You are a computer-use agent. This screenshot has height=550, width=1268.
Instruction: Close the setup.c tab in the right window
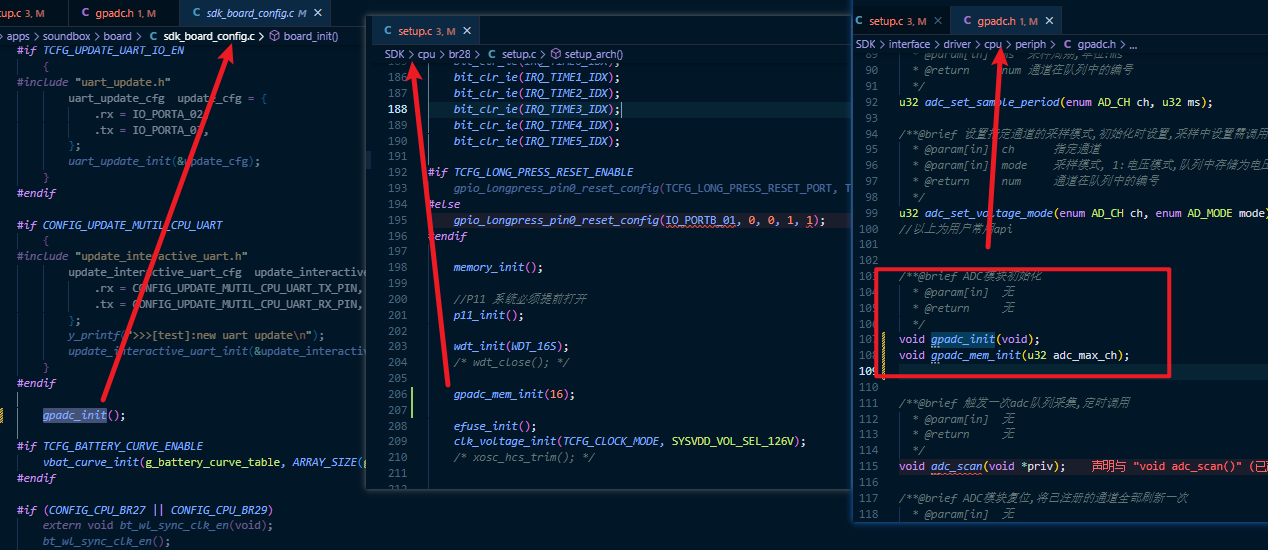pyautogui.click(x=939, y=20)
